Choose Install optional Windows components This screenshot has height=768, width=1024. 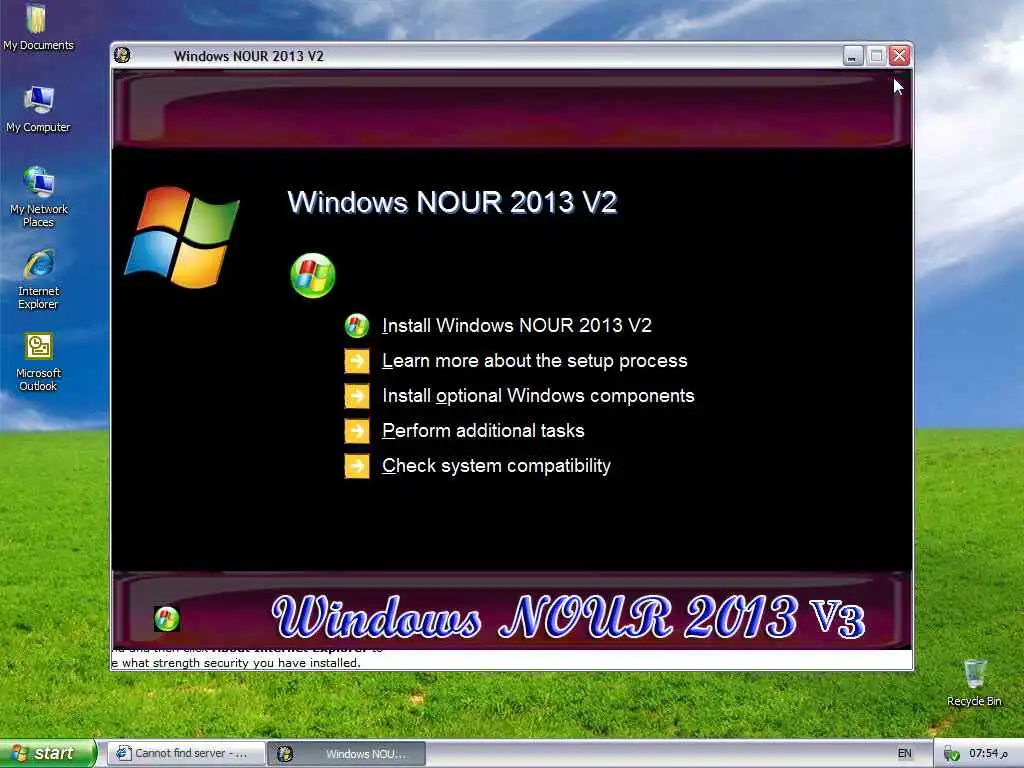click(x=538, y=396)
